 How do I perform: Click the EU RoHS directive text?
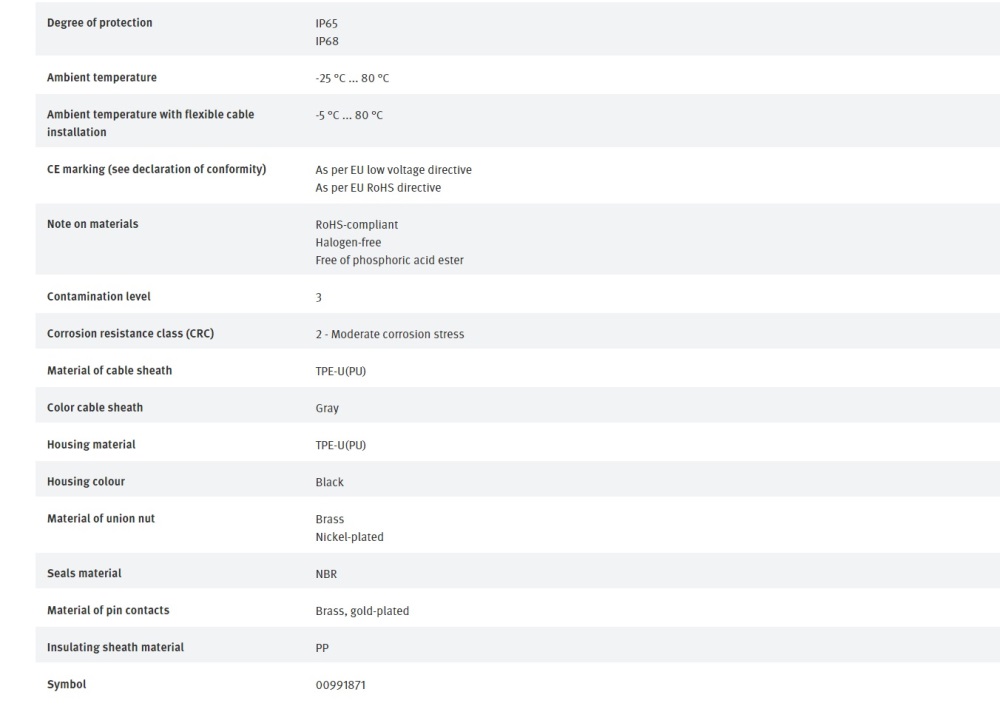(x=378, y=188)
